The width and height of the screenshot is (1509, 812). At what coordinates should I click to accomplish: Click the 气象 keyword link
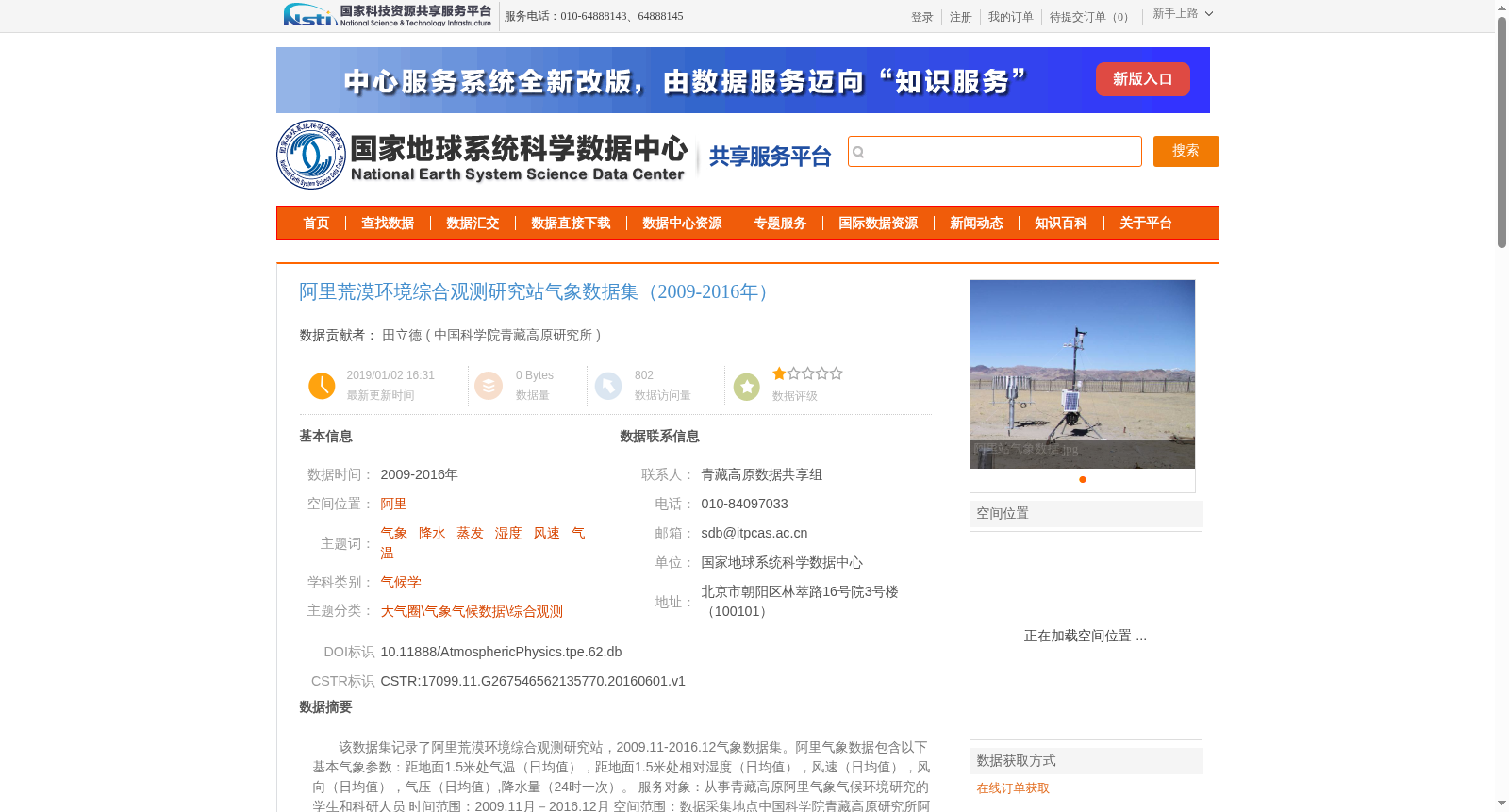tap(393, 533)
